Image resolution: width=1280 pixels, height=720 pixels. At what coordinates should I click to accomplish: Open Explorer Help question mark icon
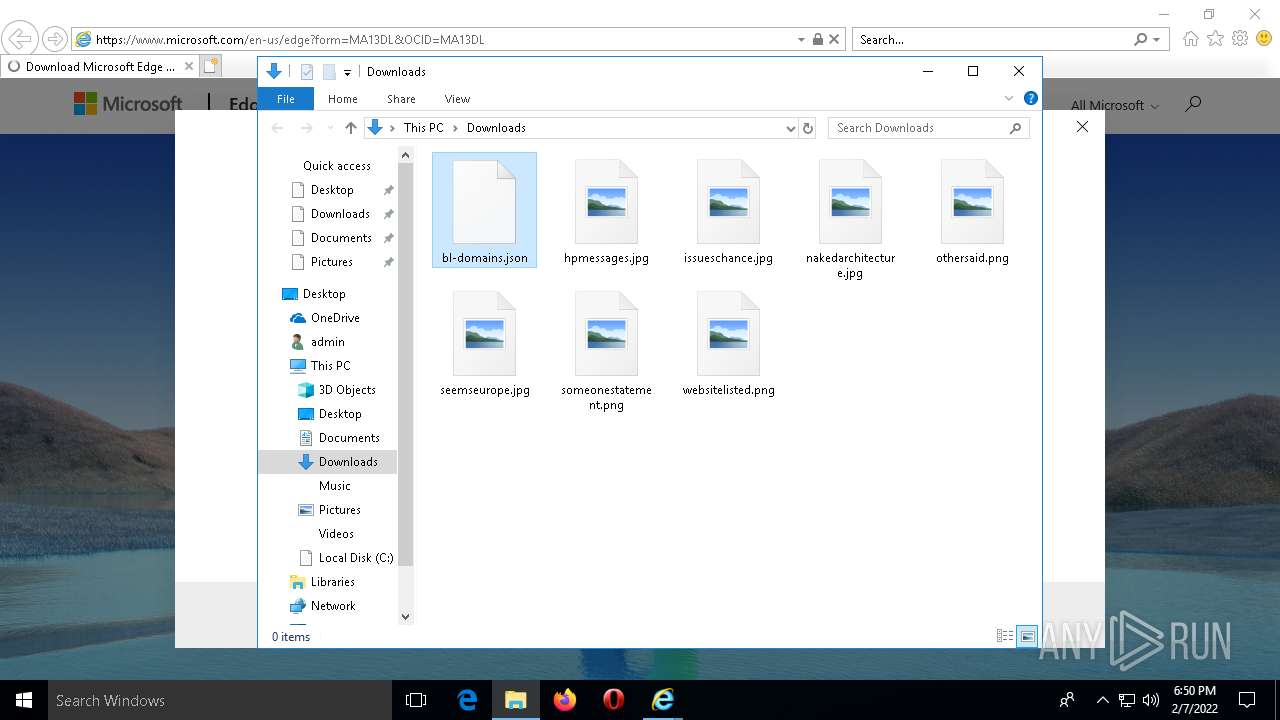click(1030, 98)
